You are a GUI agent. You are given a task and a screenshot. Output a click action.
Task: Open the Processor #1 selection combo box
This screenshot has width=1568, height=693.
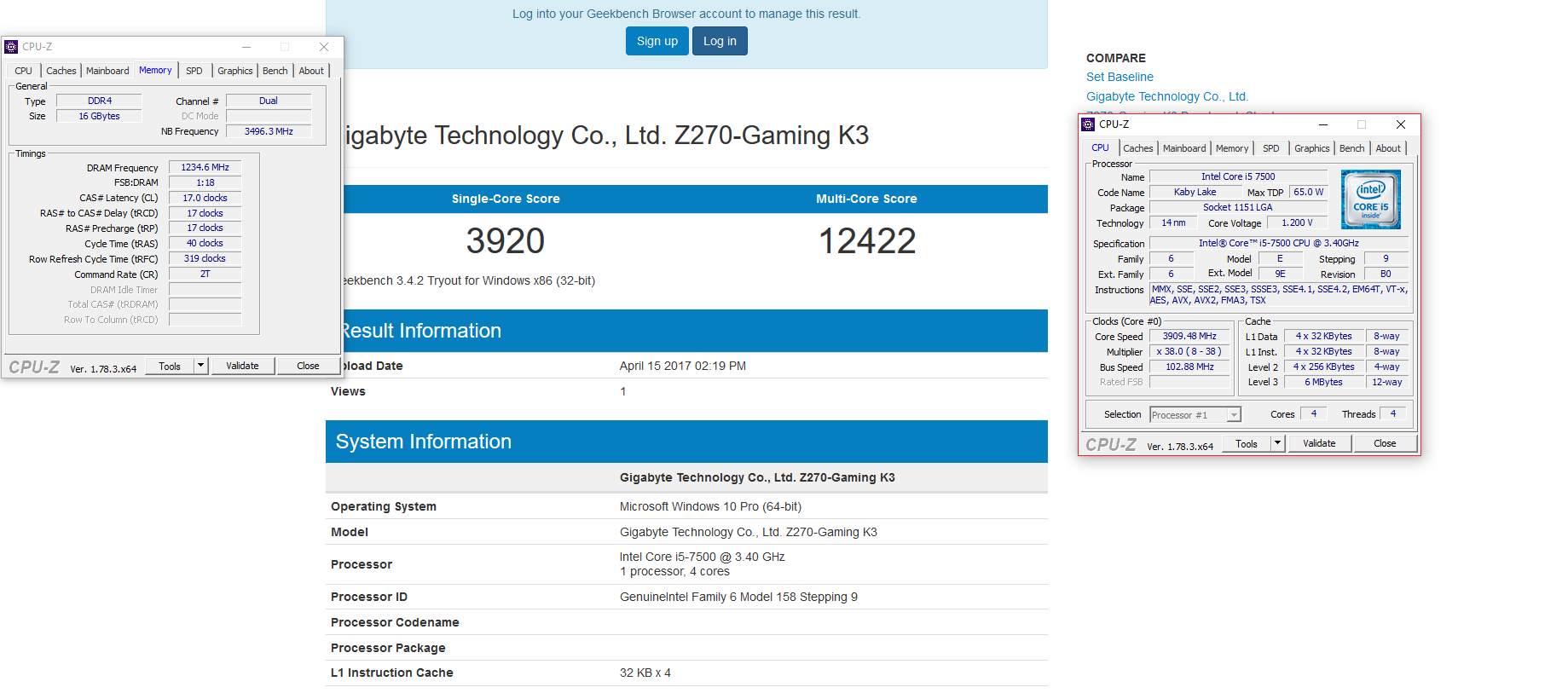(1195, 415)
